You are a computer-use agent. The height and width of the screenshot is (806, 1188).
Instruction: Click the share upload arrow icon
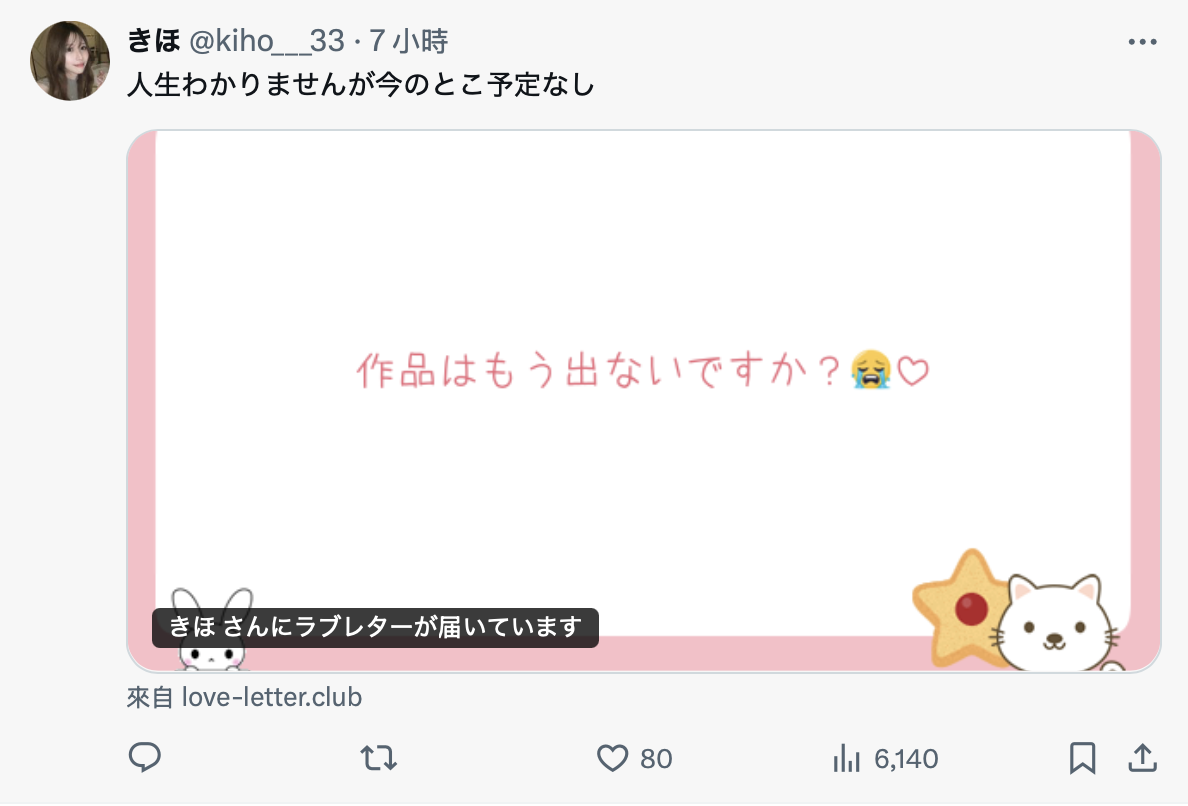pyautogui.click(x=1141, y=758)
